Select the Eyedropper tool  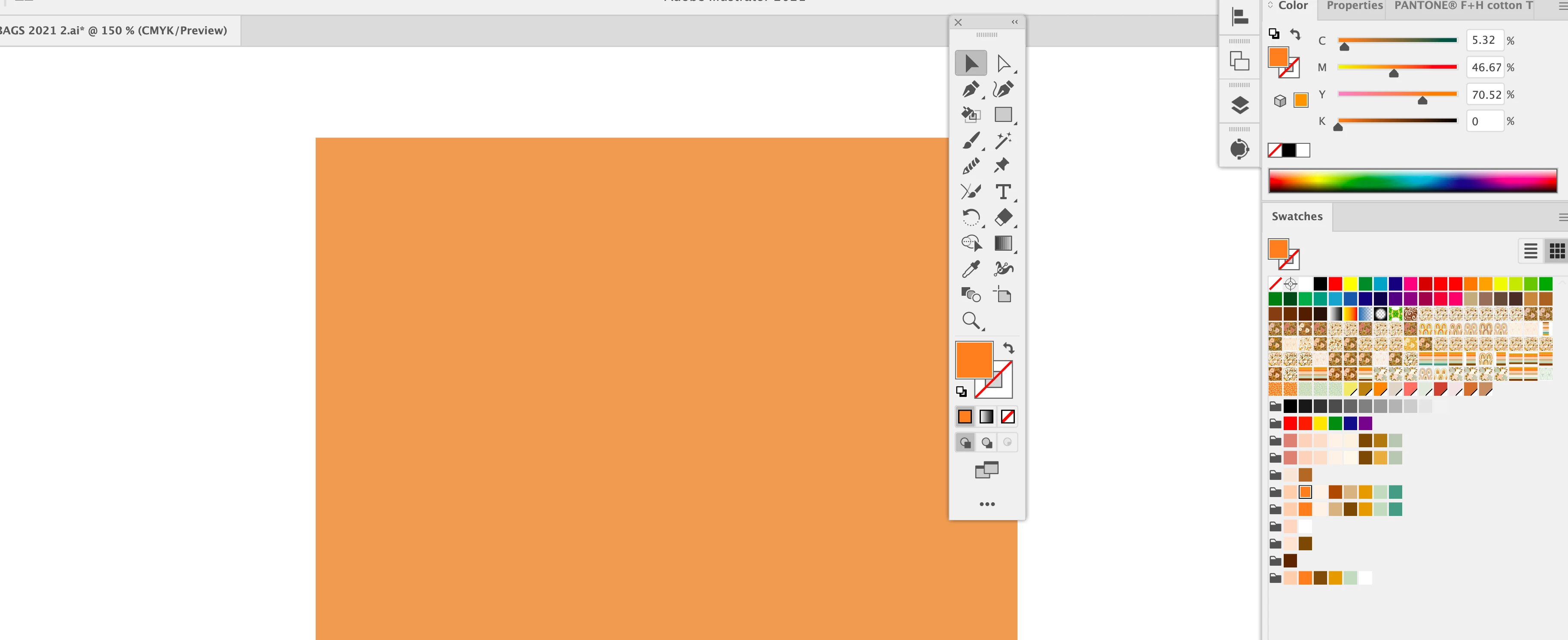(x=970, y=269)
